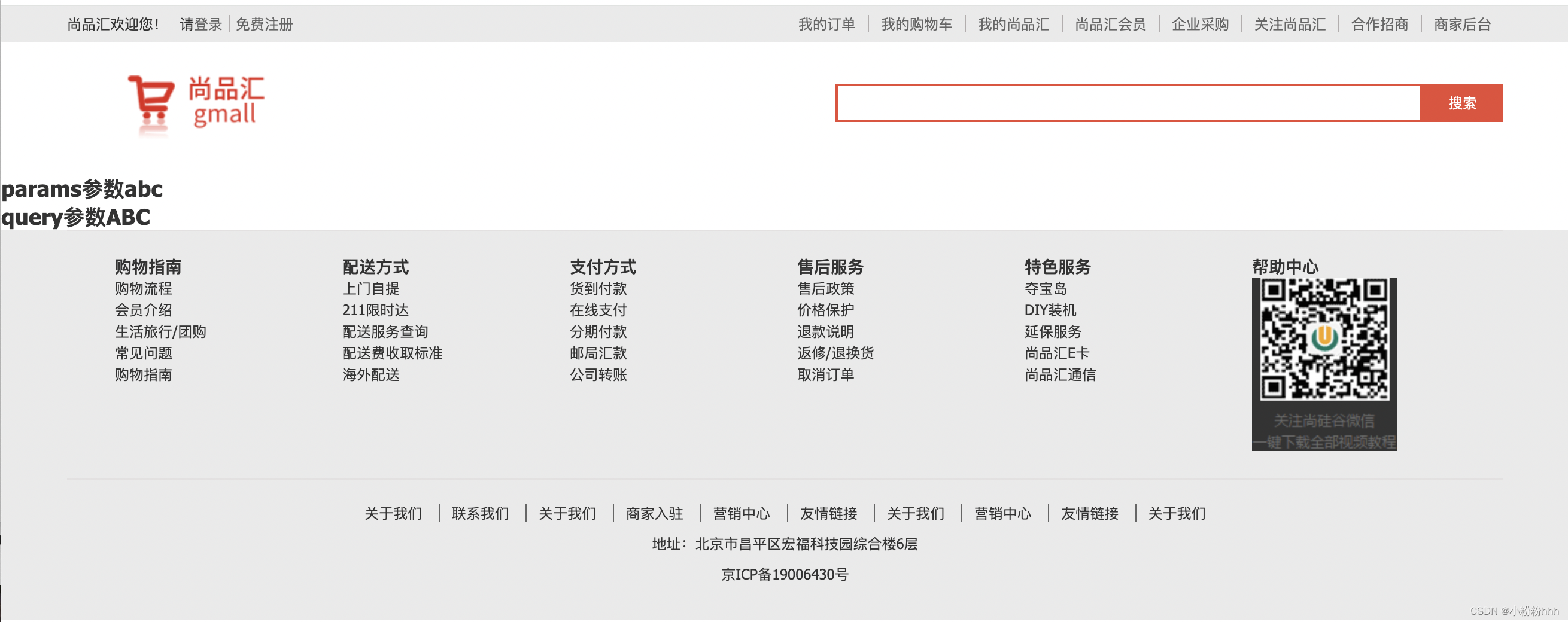
Task: Select the 购物流程 footer link
Action: point(143,288)
